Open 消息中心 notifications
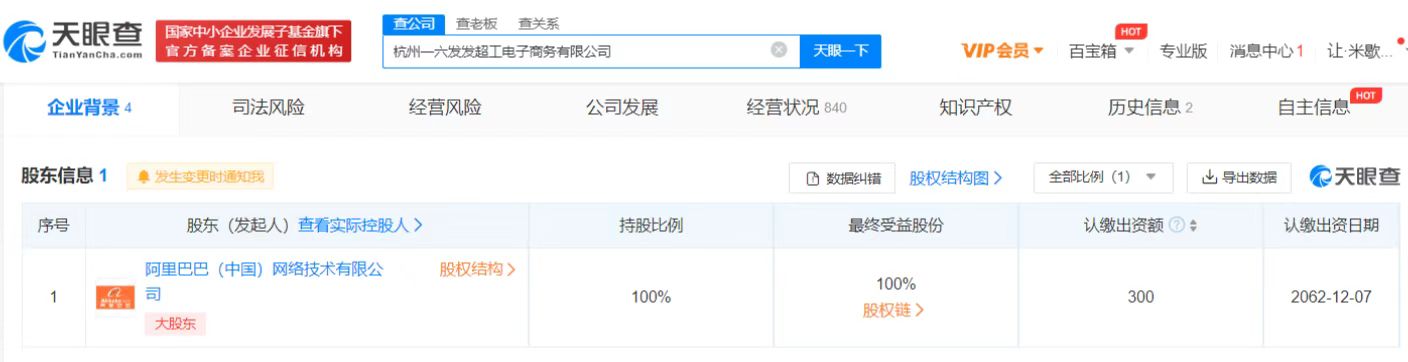The height and width of the screenshot is (362, 1408). pos(1266,51)
